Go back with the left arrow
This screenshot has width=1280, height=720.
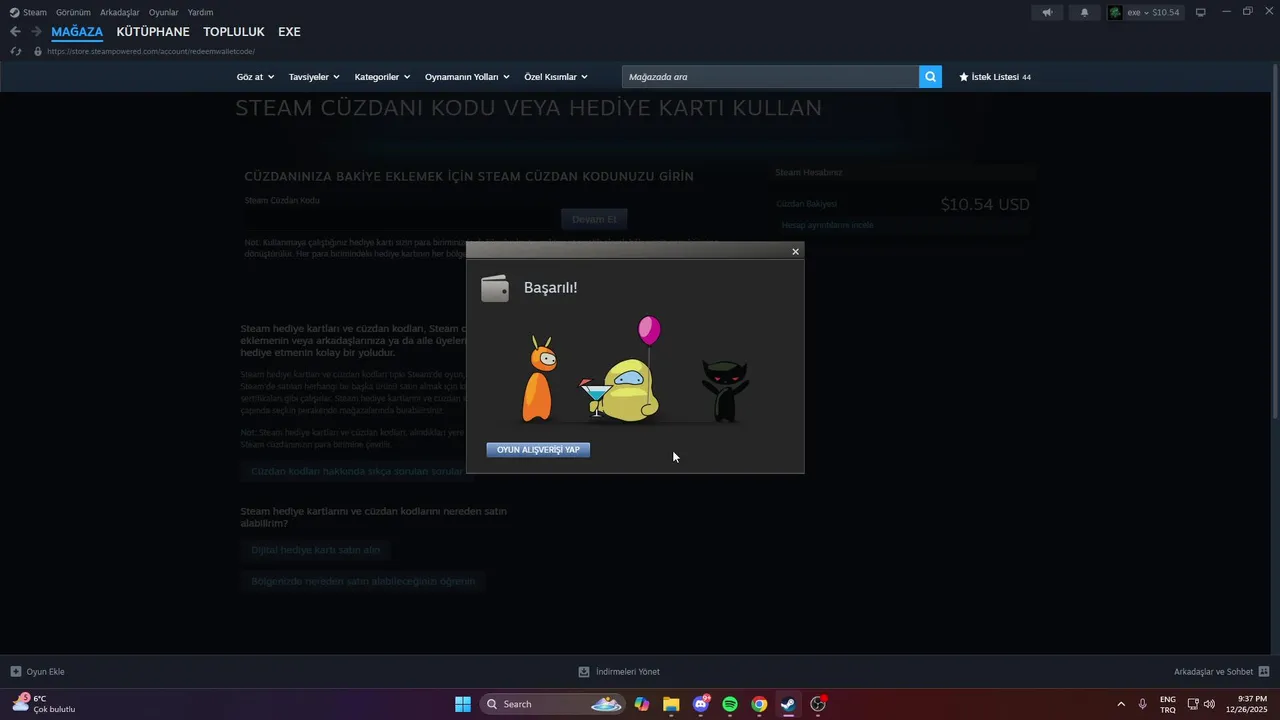tap(15, 32)
